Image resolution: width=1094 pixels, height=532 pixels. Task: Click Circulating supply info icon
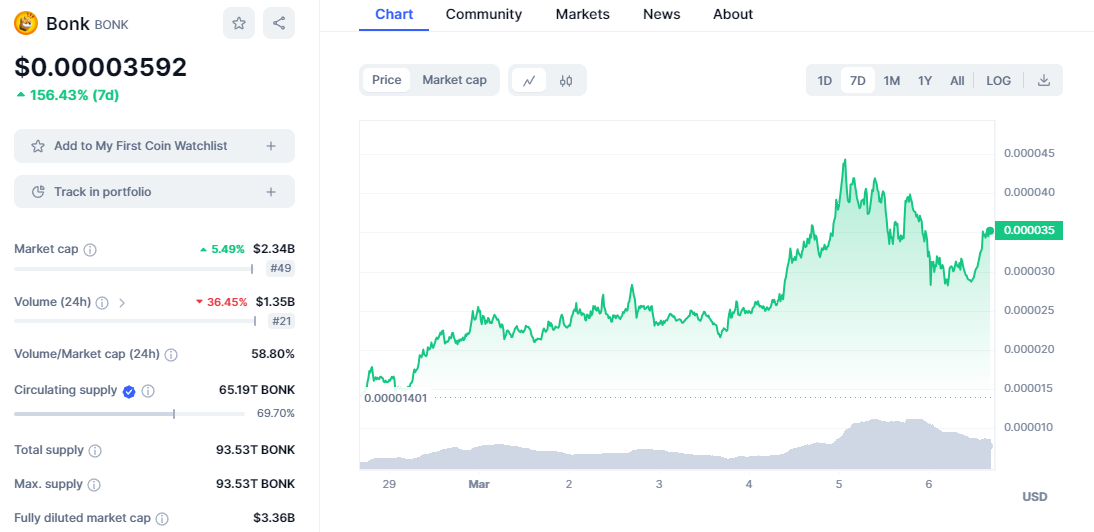click(x=148, y=391)
